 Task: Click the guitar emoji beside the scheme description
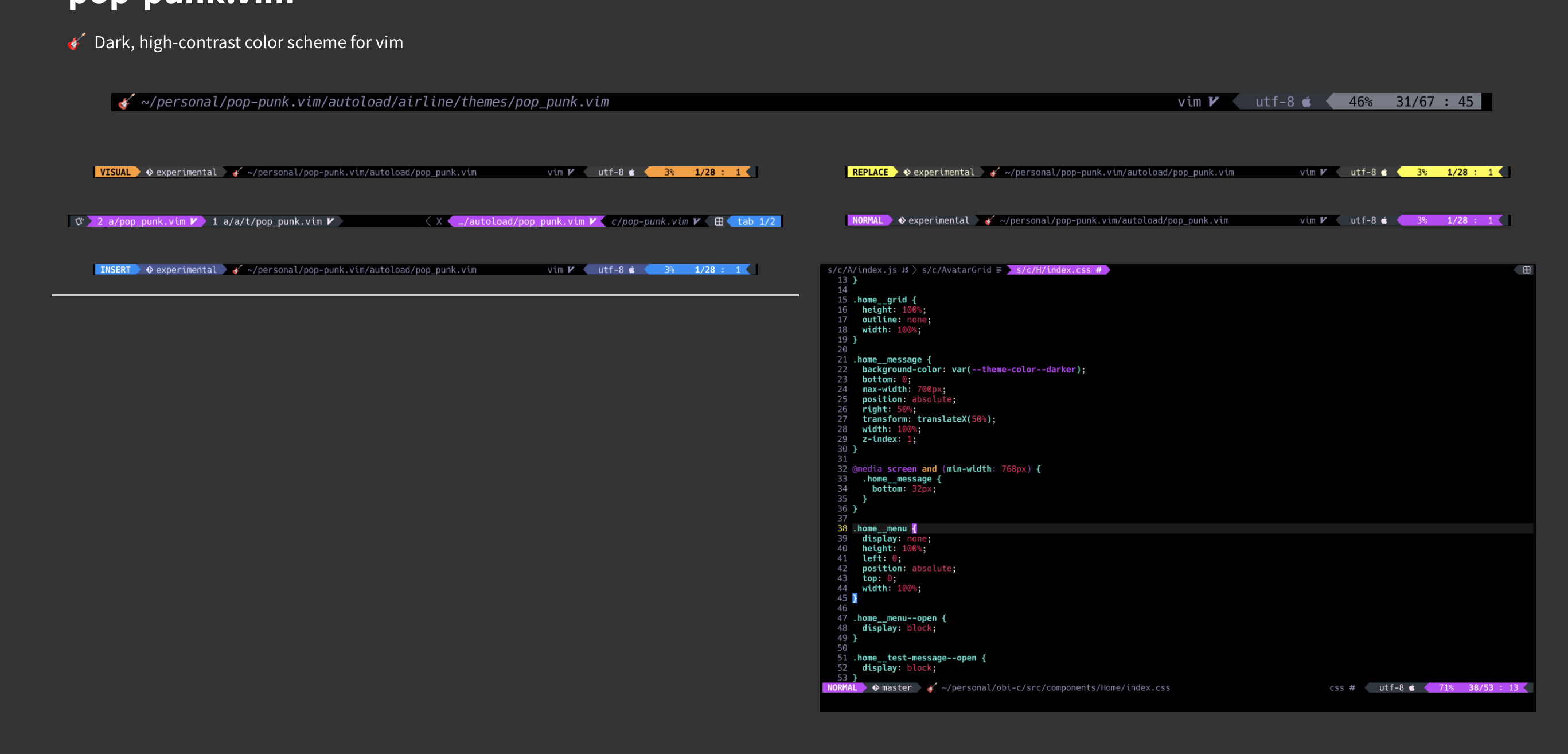click(76, 42)
